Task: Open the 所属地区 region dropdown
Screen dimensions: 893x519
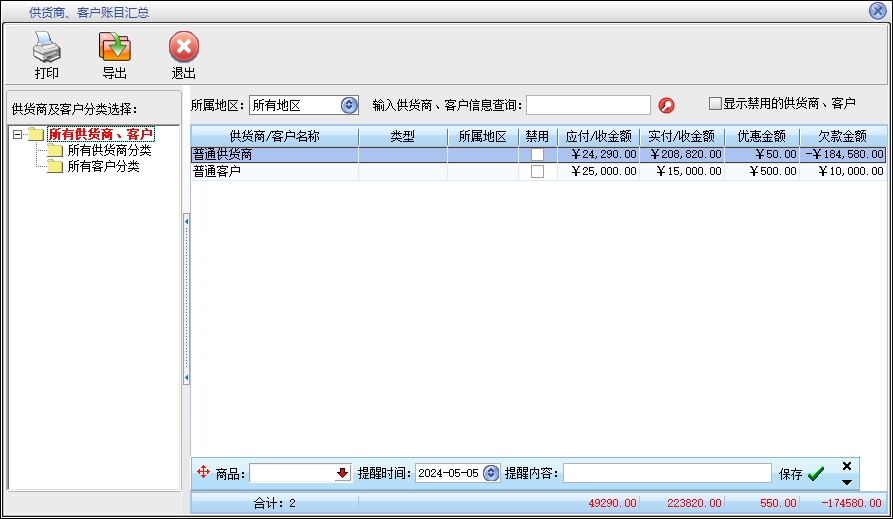Action: coord(349,105)
